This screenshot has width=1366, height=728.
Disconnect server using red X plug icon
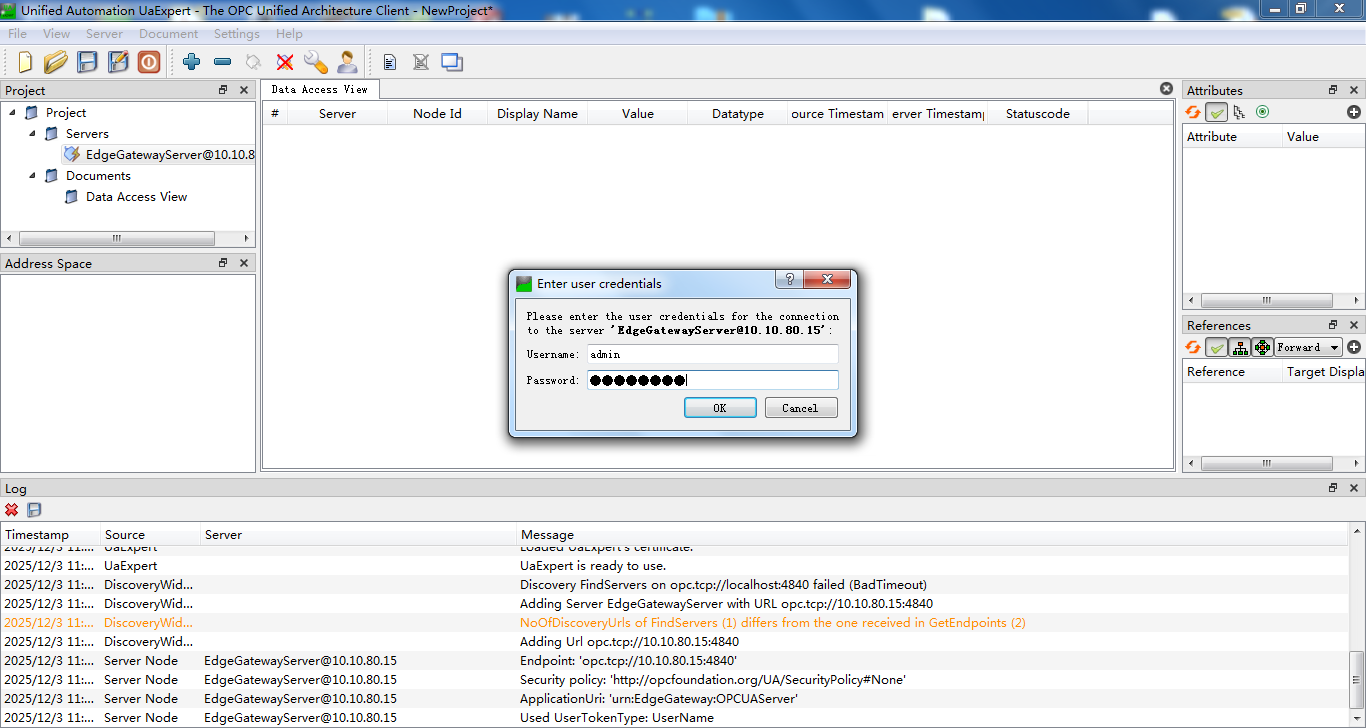[285, 62]
